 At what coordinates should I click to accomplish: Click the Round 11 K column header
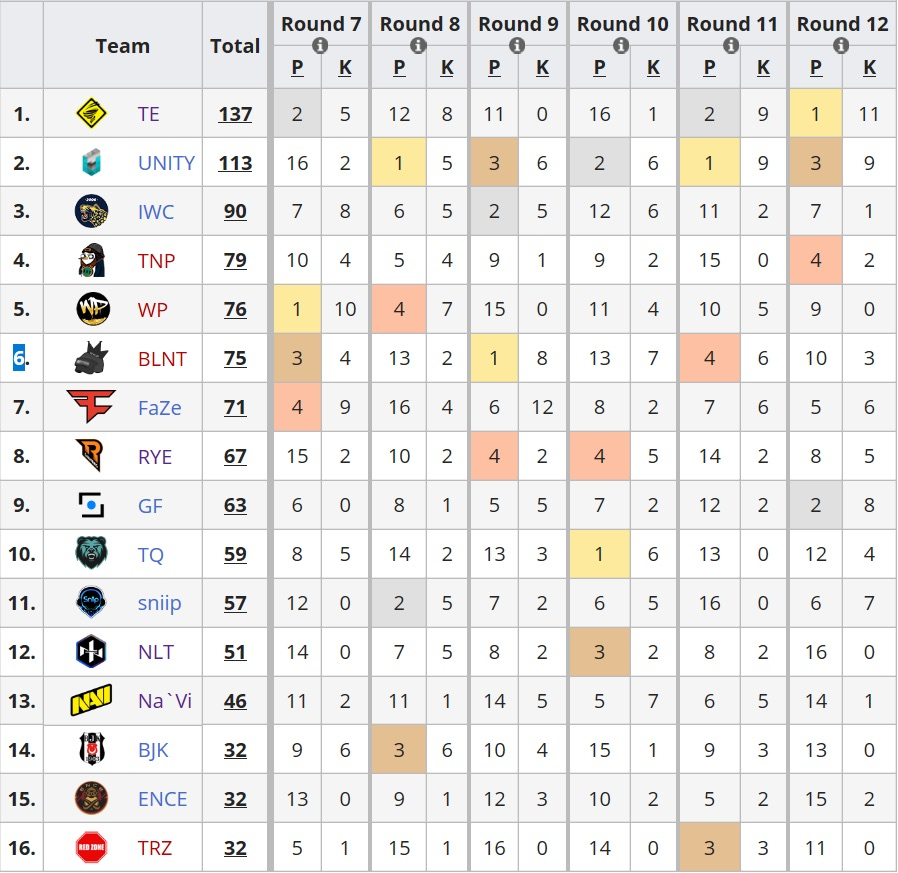(763, 68)
